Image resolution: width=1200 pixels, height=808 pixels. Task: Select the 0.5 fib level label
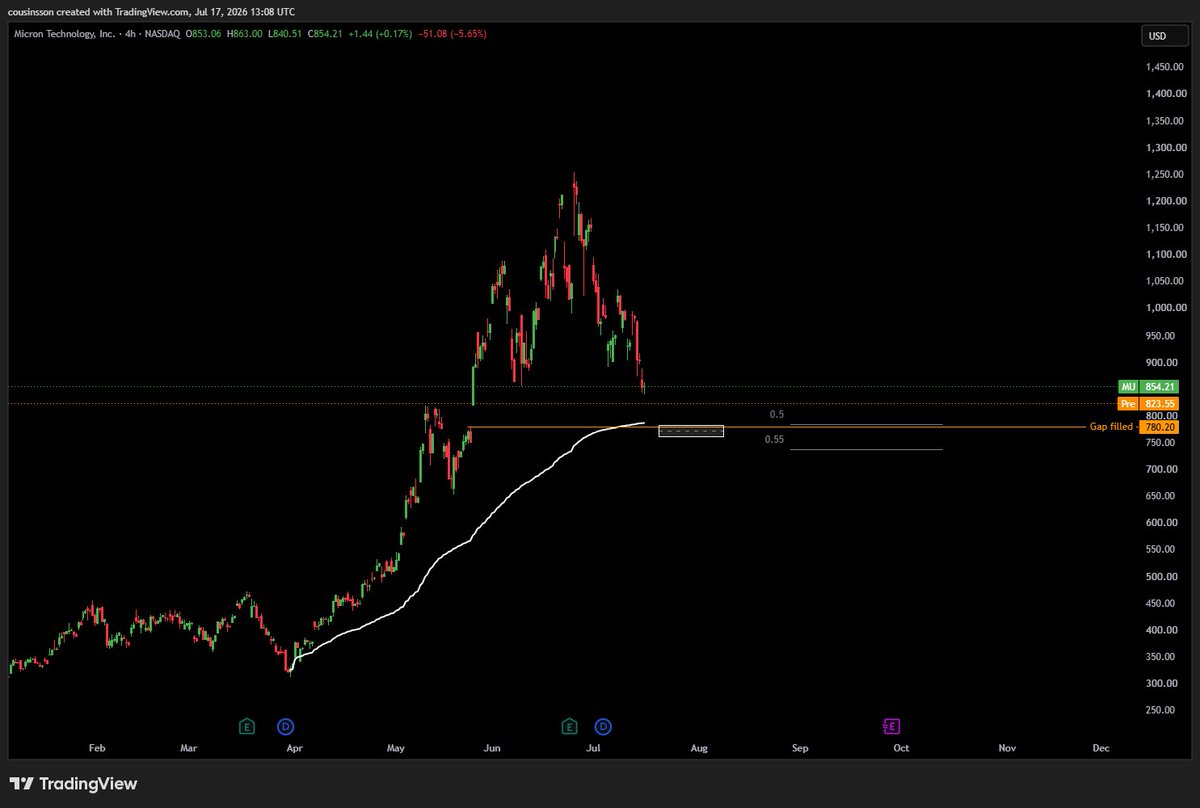pyautogui.click(x=776, y=414)
